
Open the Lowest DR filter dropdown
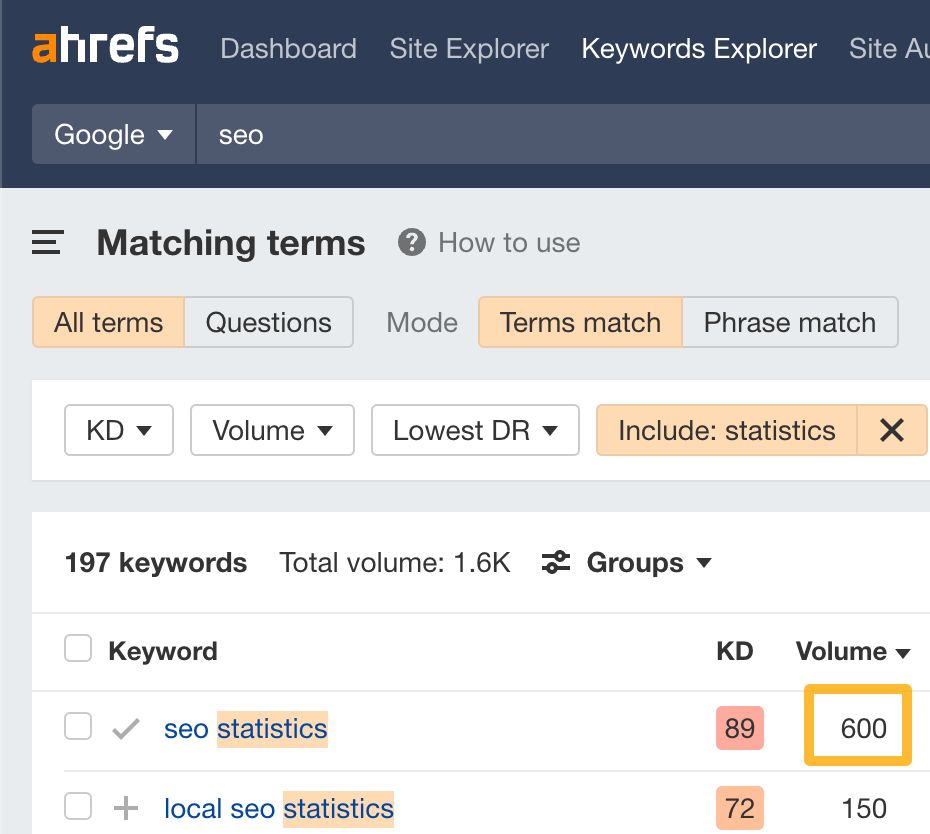click(x=475, y=430)
